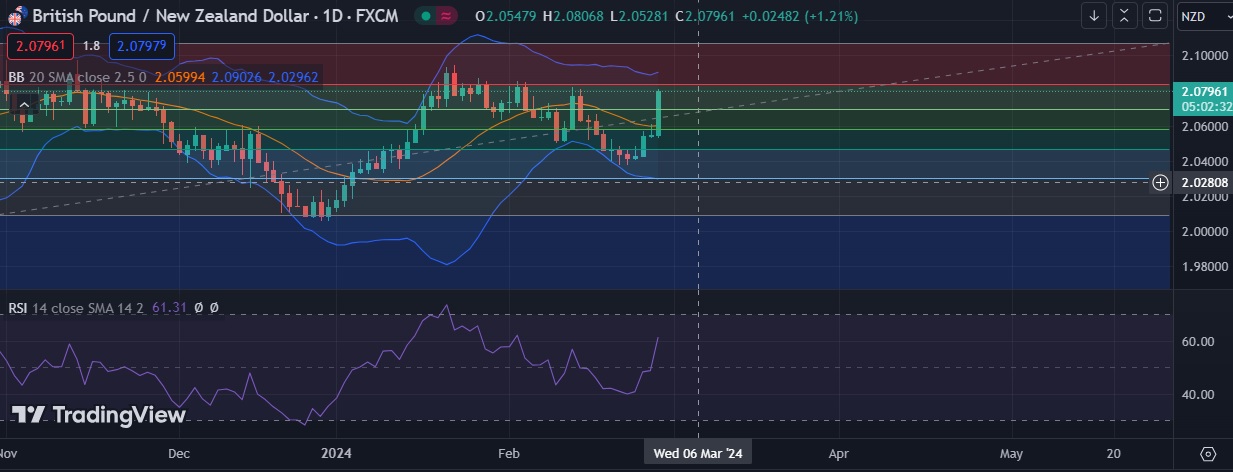The width and height of the screenshot is (1233, 472).
Task: Click the RSI value 61.31
Action: tap(168, 309)
